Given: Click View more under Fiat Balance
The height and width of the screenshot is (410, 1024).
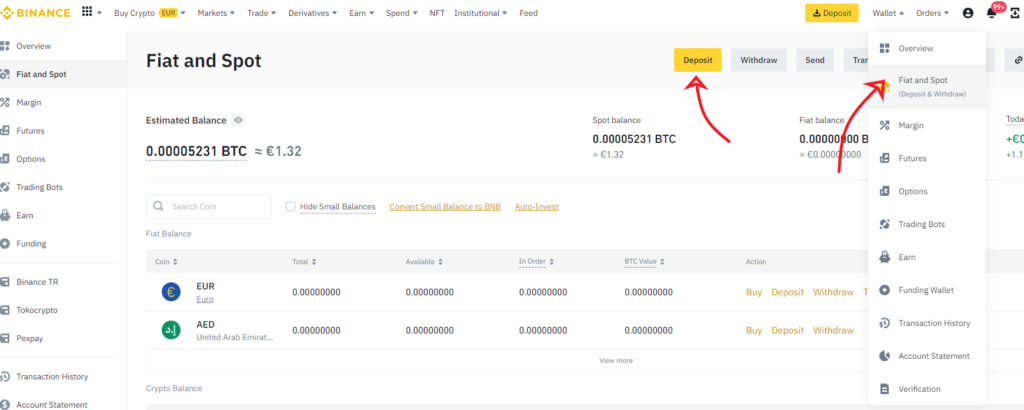Looking at the screenshot, I should click(x=616, y=360).
